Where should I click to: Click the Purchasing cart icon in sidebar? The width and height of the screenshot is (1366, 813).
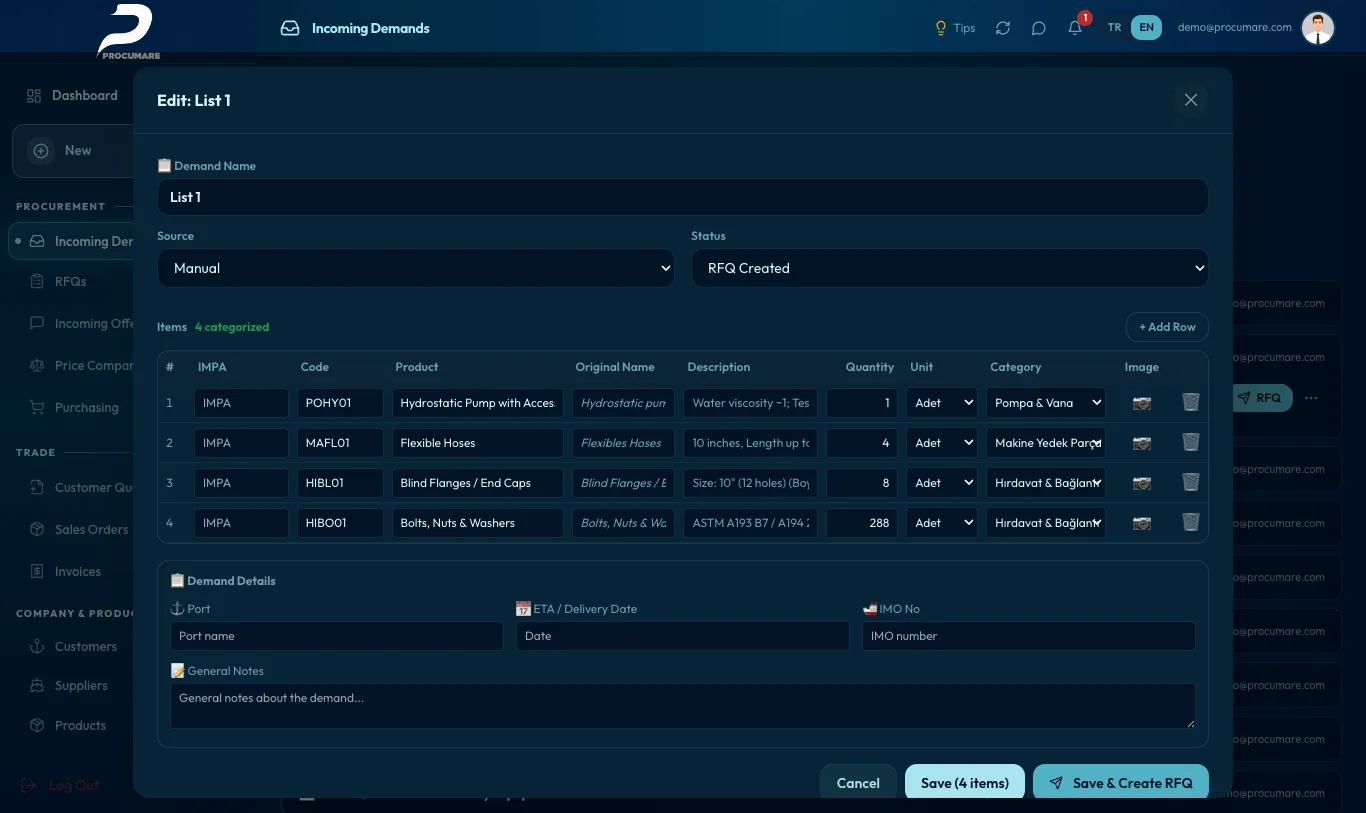click(x=37, y=407)
